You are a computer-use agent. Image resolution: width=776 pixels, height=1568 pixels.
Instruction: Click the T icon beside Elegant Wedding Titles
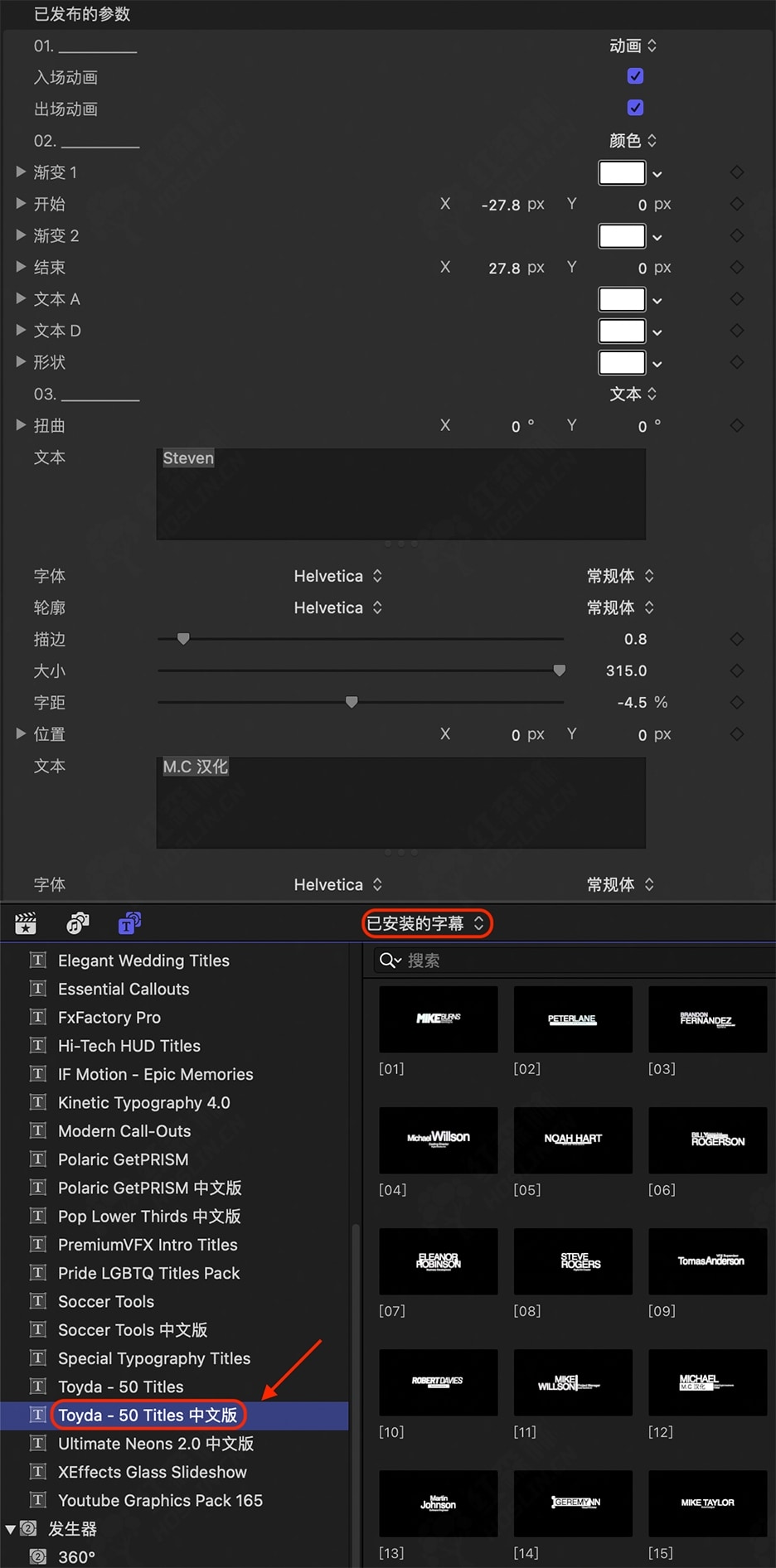coord(37,960)
